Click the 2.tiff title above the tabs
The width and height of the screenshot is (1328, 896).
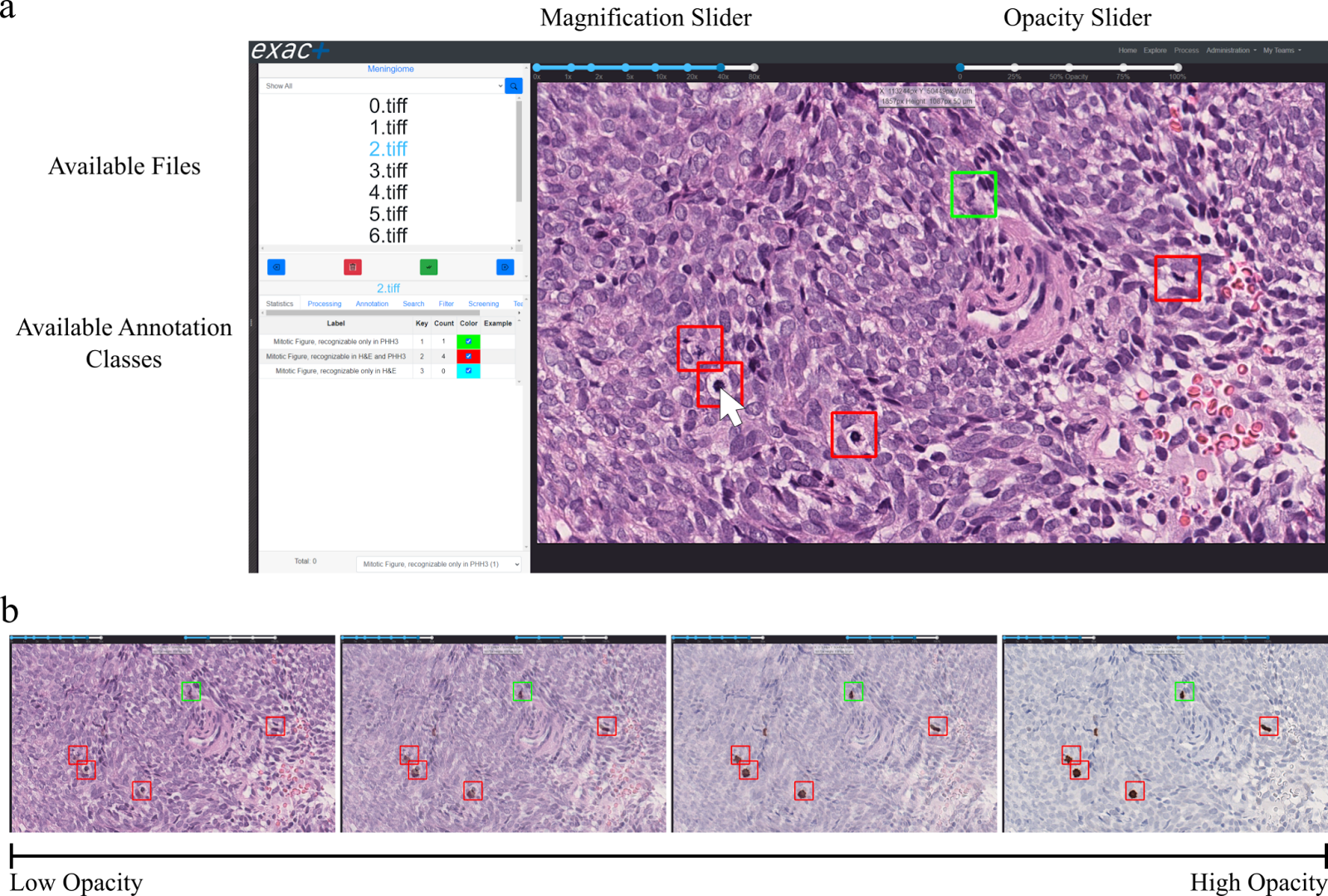(388, 288)
